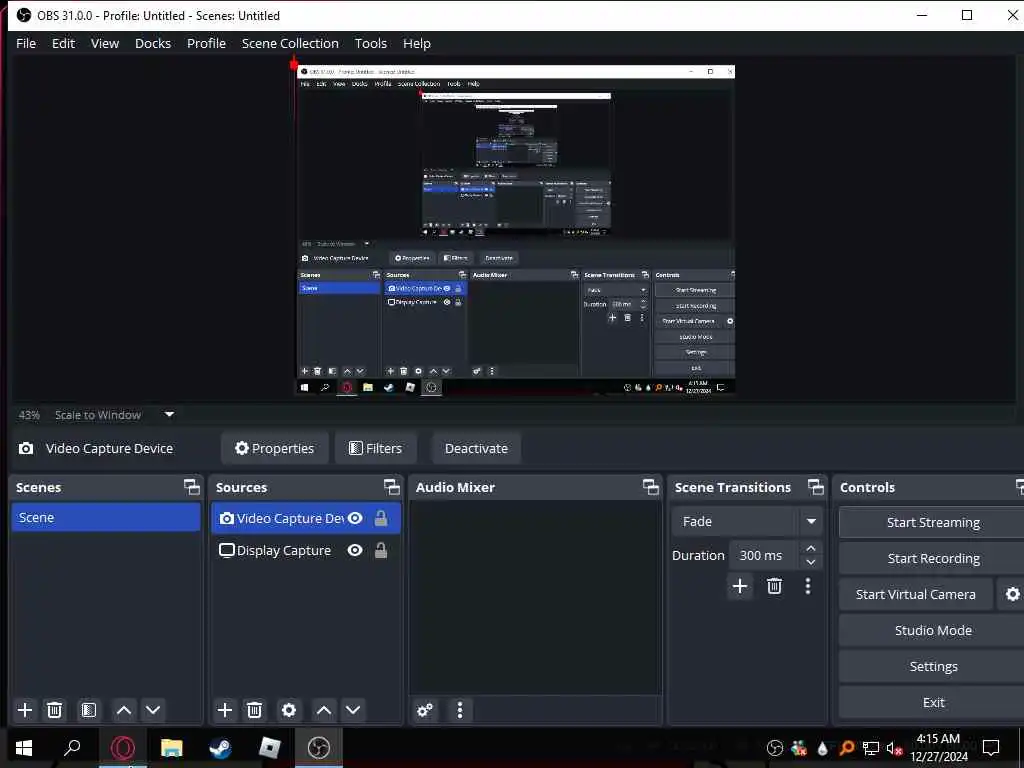Move scene up with arrow in Scenes dock

click(x=123, y=710)
